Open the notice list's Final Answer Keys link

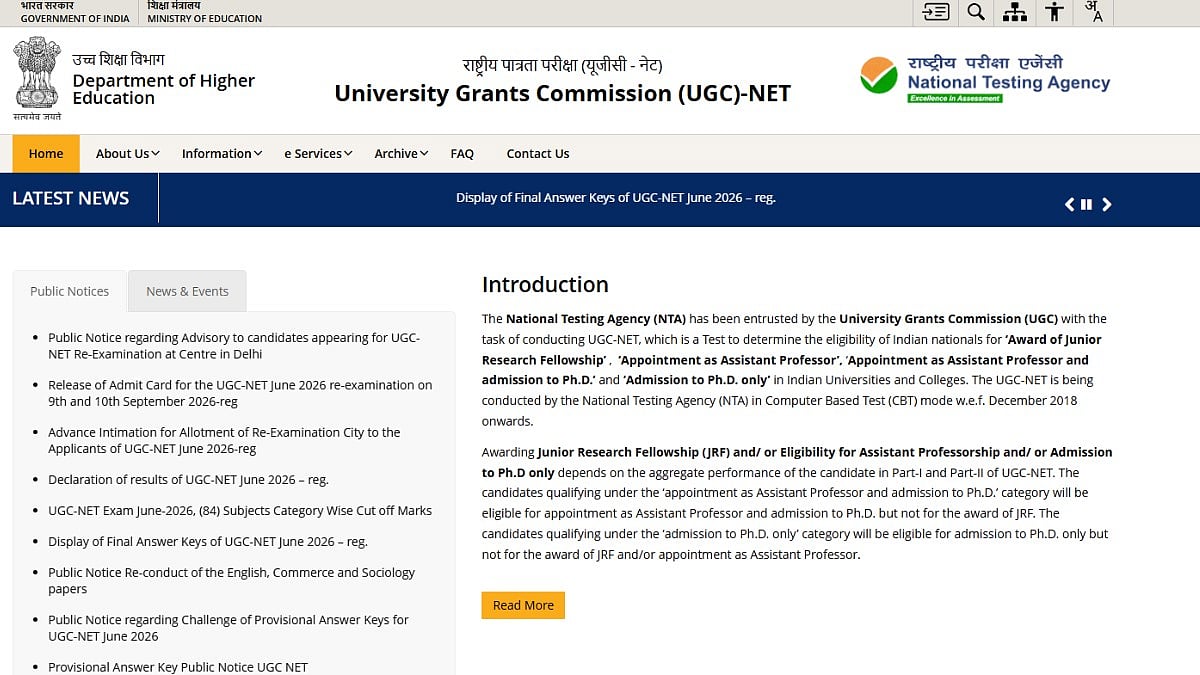(208, 541)
